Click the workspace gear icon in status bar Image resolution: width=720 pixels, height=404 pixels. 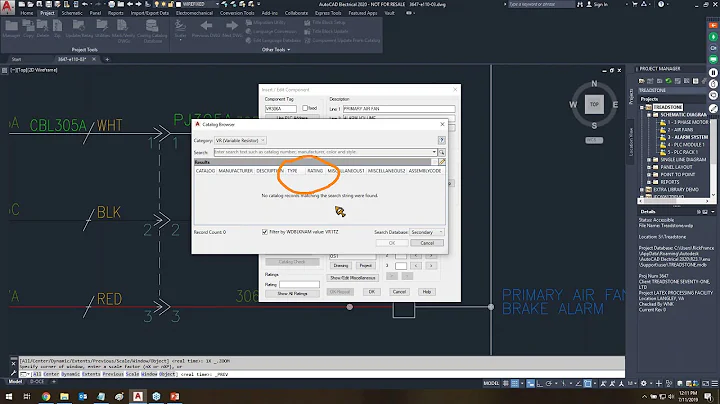644,383
